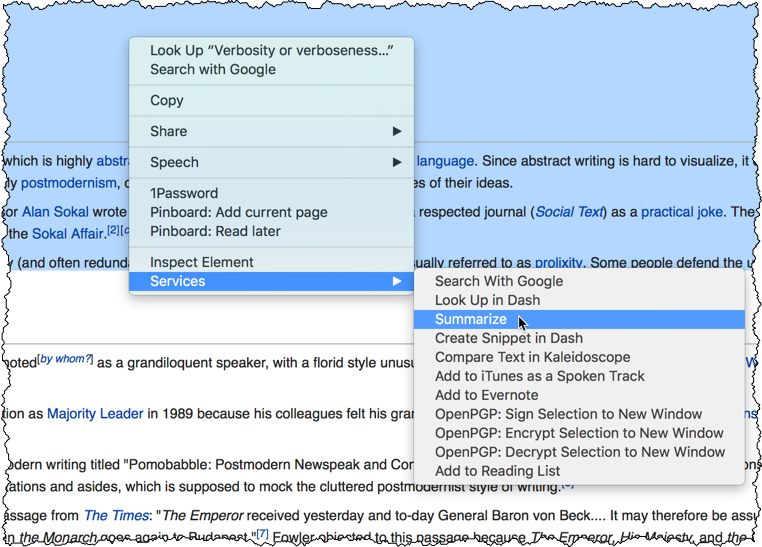Choose Compare Text in Kaleidoscope
762x547 pixels.
coord(532,357)
